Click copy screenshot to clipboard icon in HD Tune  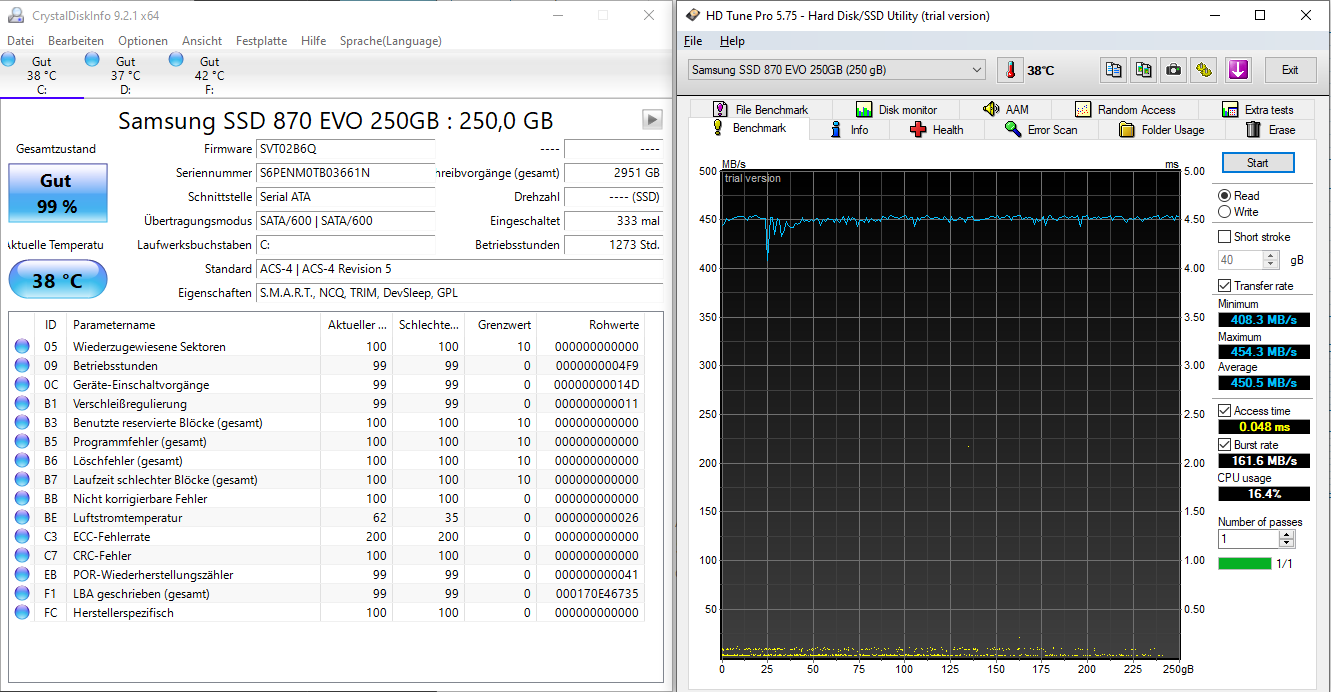point(1143,70)
